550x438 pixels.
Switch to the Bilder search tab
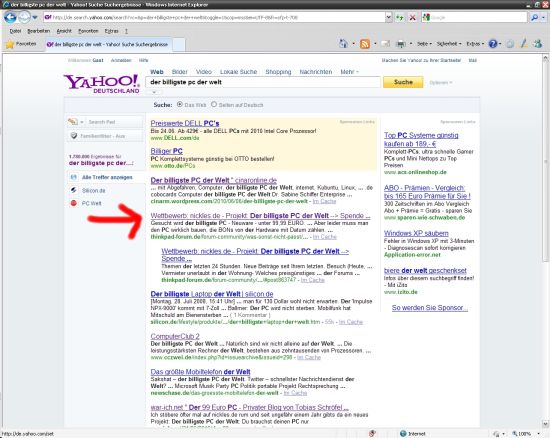[180, 72]
